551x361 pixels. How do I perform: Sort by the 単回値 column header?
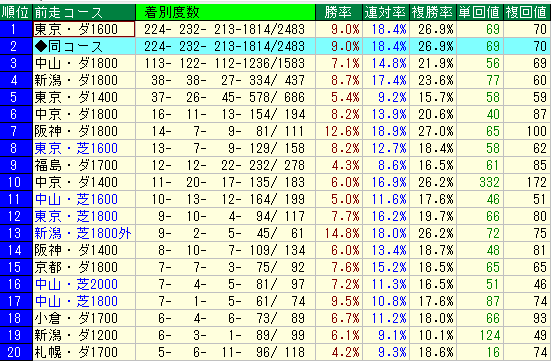[x=480, y=12]
